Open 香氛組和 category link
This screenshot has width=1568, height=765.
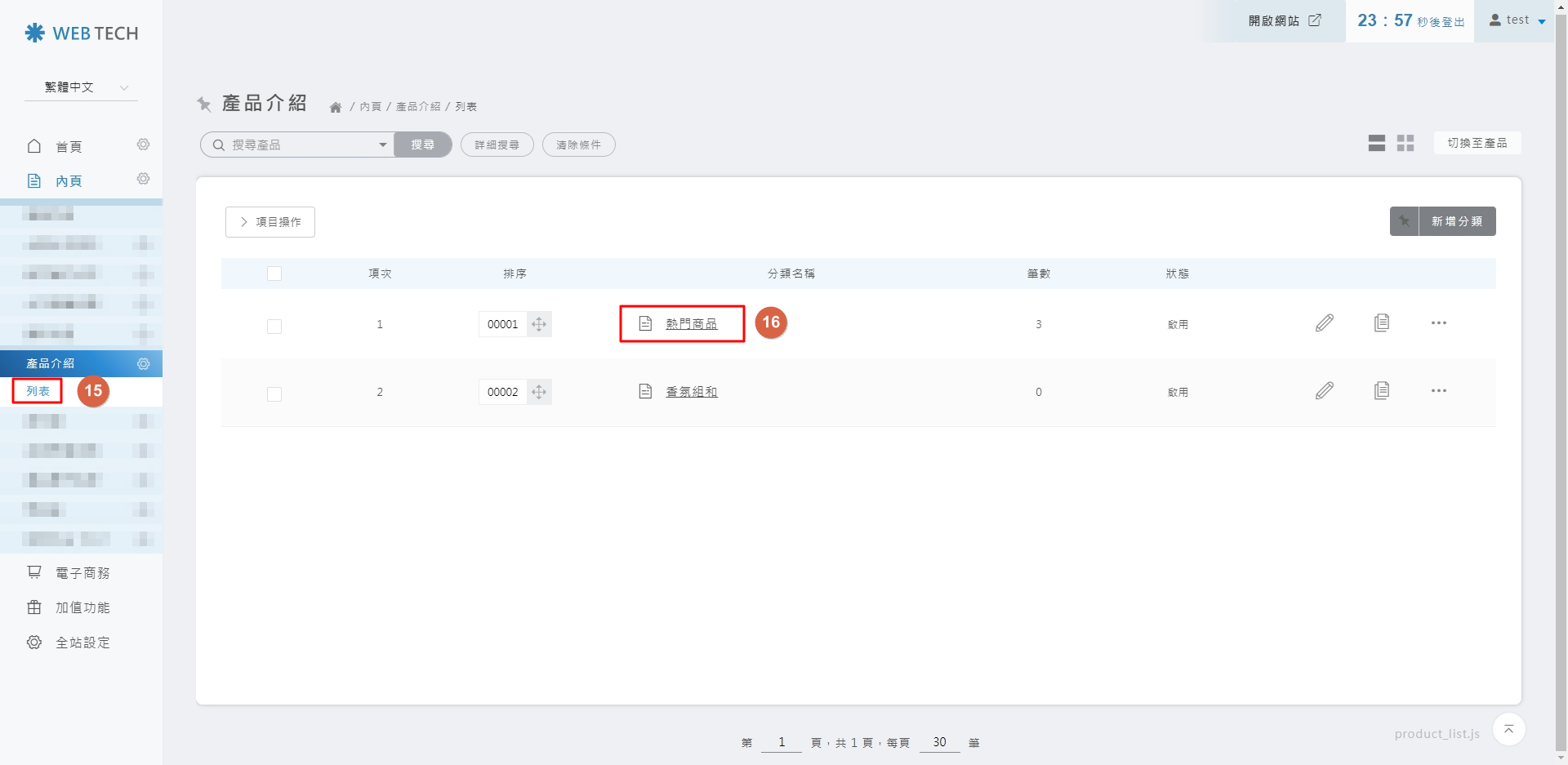(691, 391)
